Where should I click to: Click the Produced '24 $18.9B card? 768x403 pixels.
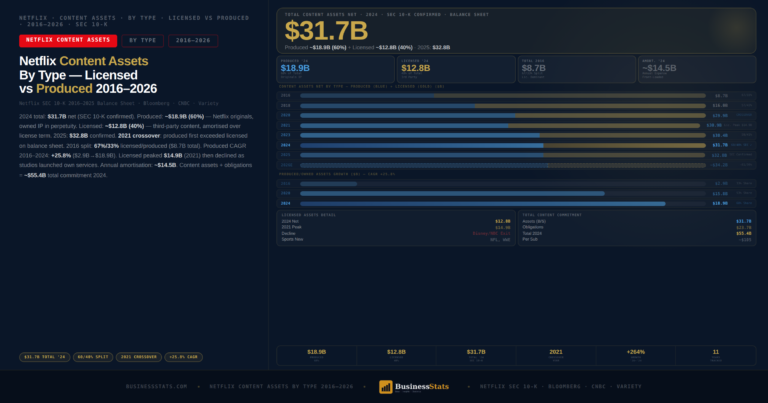coord(336,69)
